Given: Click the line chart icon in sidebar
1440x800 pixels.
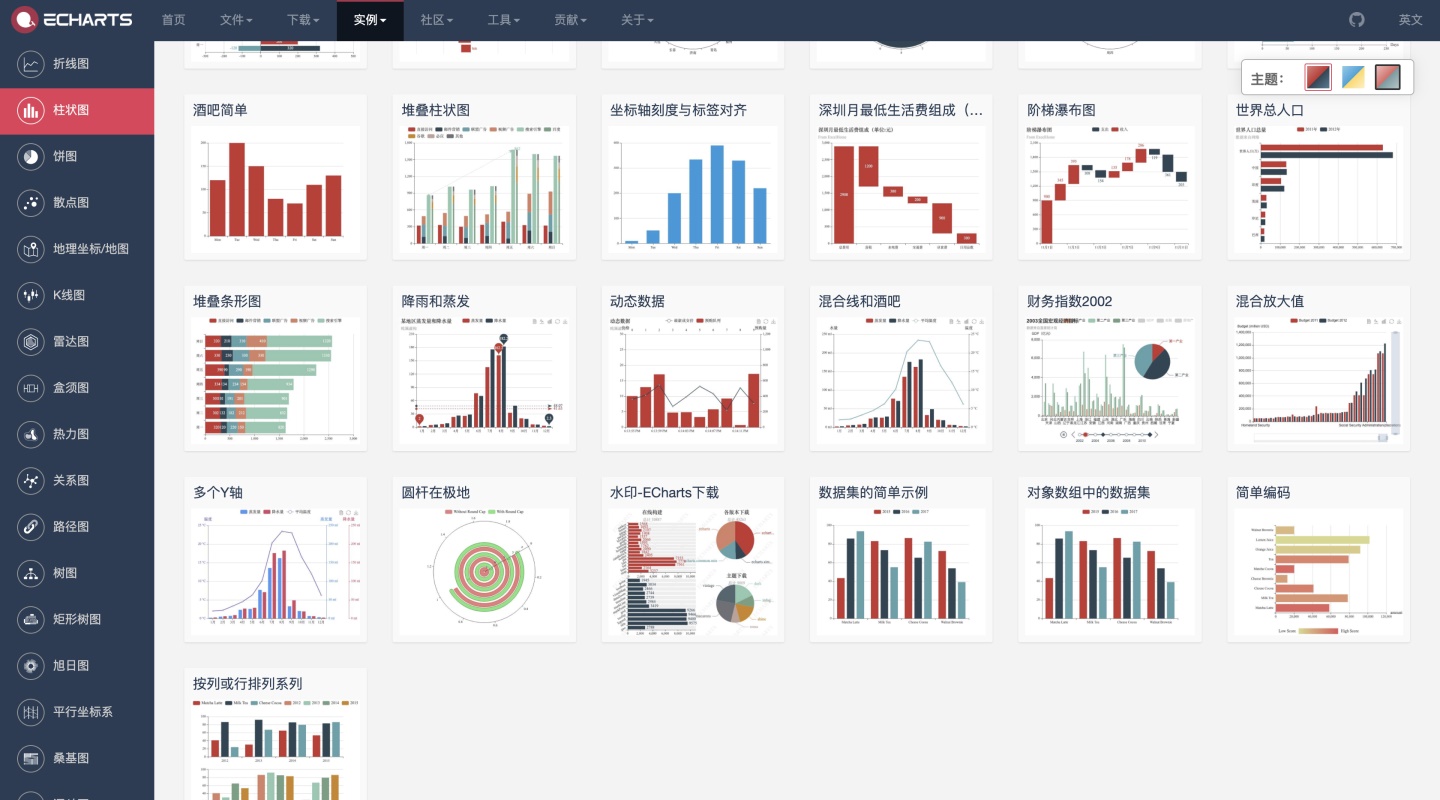Looking at the screenshot, I should point(31,64).
